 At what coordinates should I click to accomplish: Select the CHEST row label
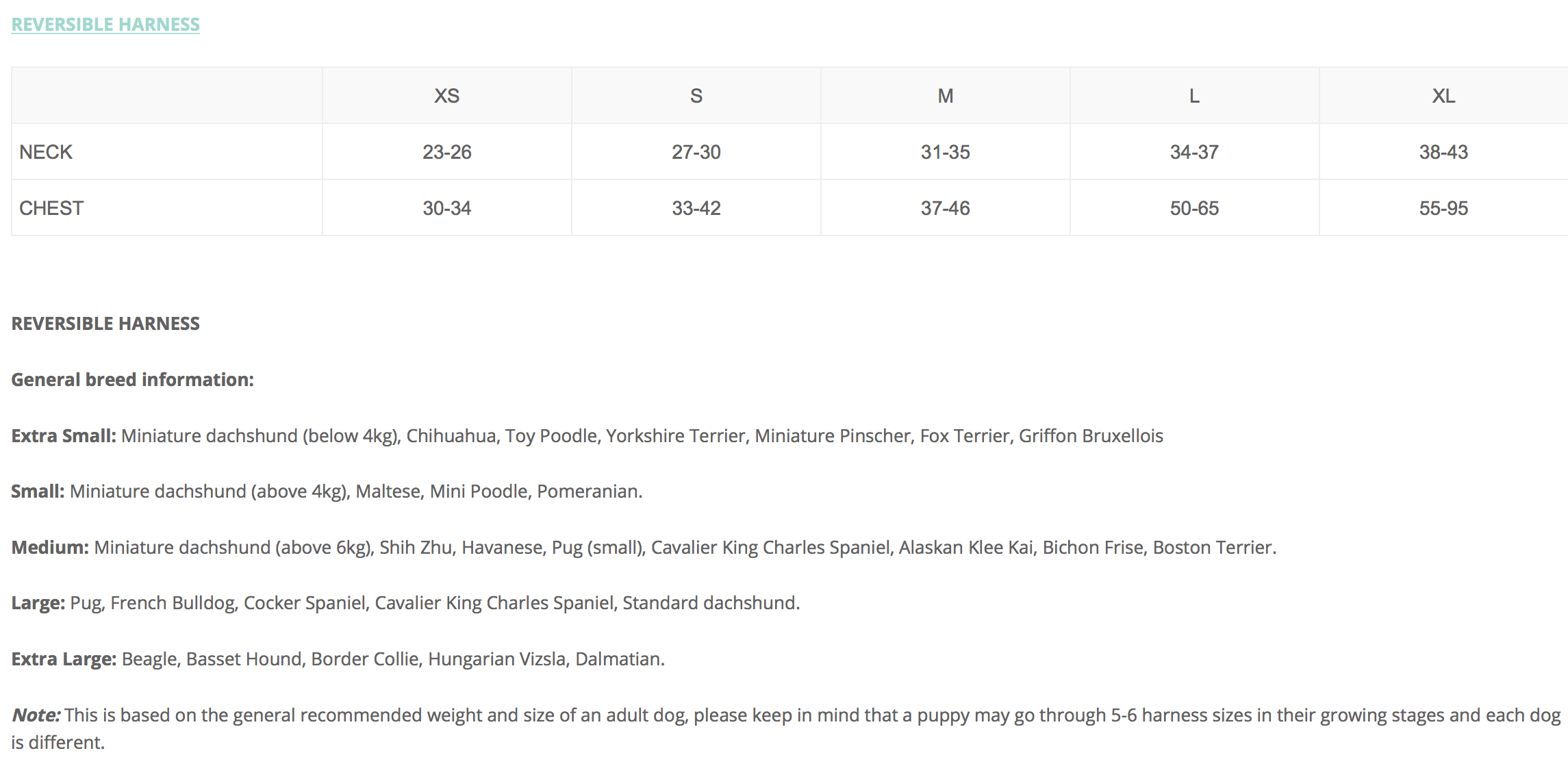(51, 208)
